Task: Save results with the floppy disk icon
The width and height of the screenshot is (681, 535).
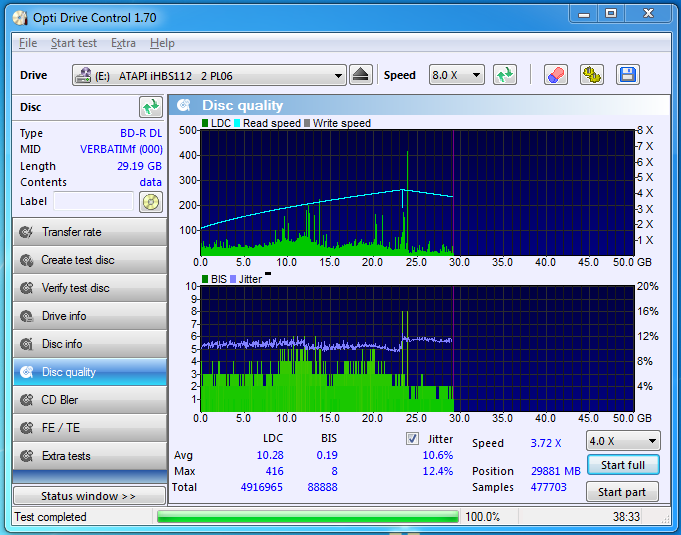Action: click(x=628, y=75)
